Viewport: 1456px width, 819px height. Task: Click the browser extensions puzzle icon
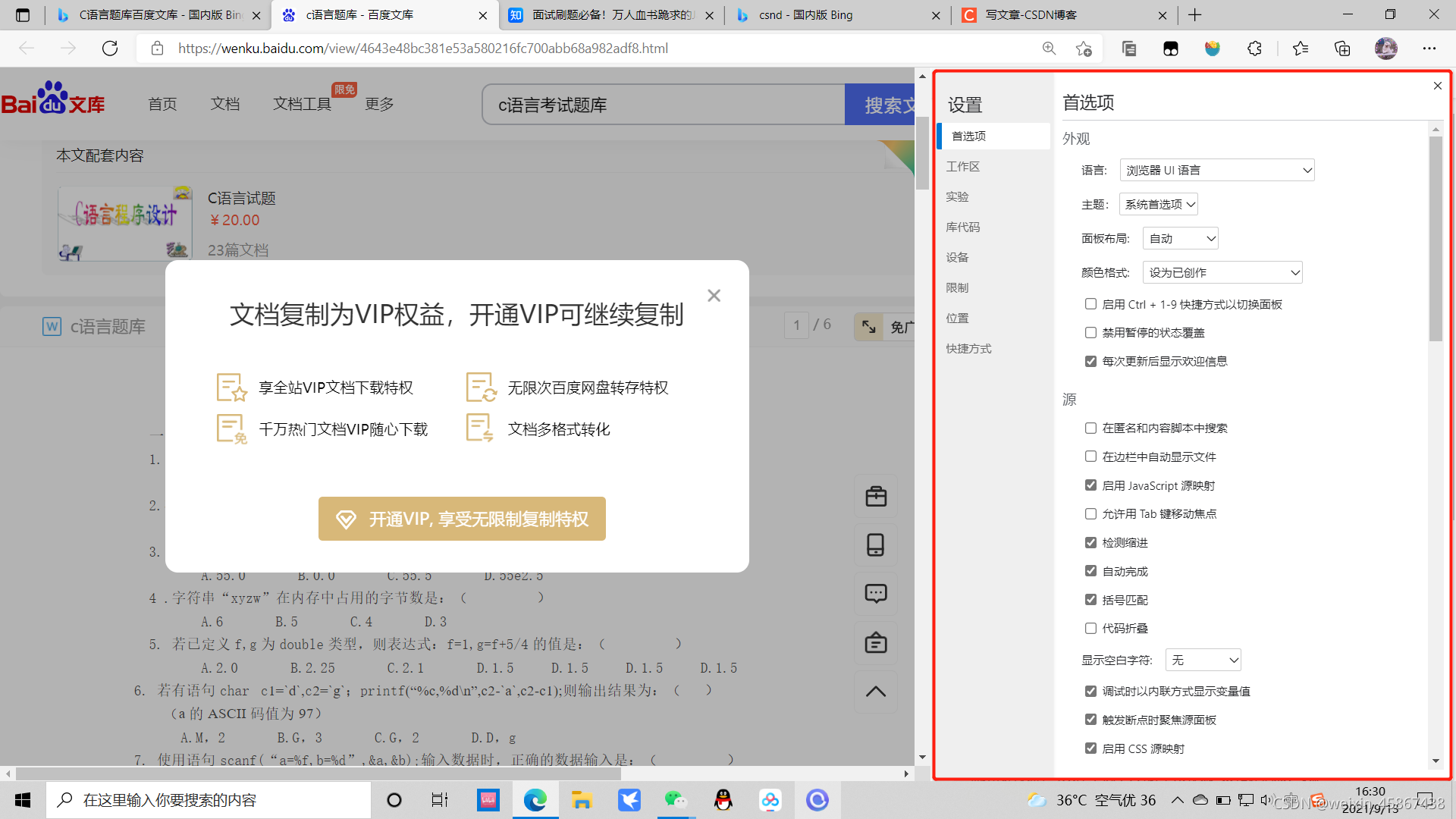click(1254, 49)
